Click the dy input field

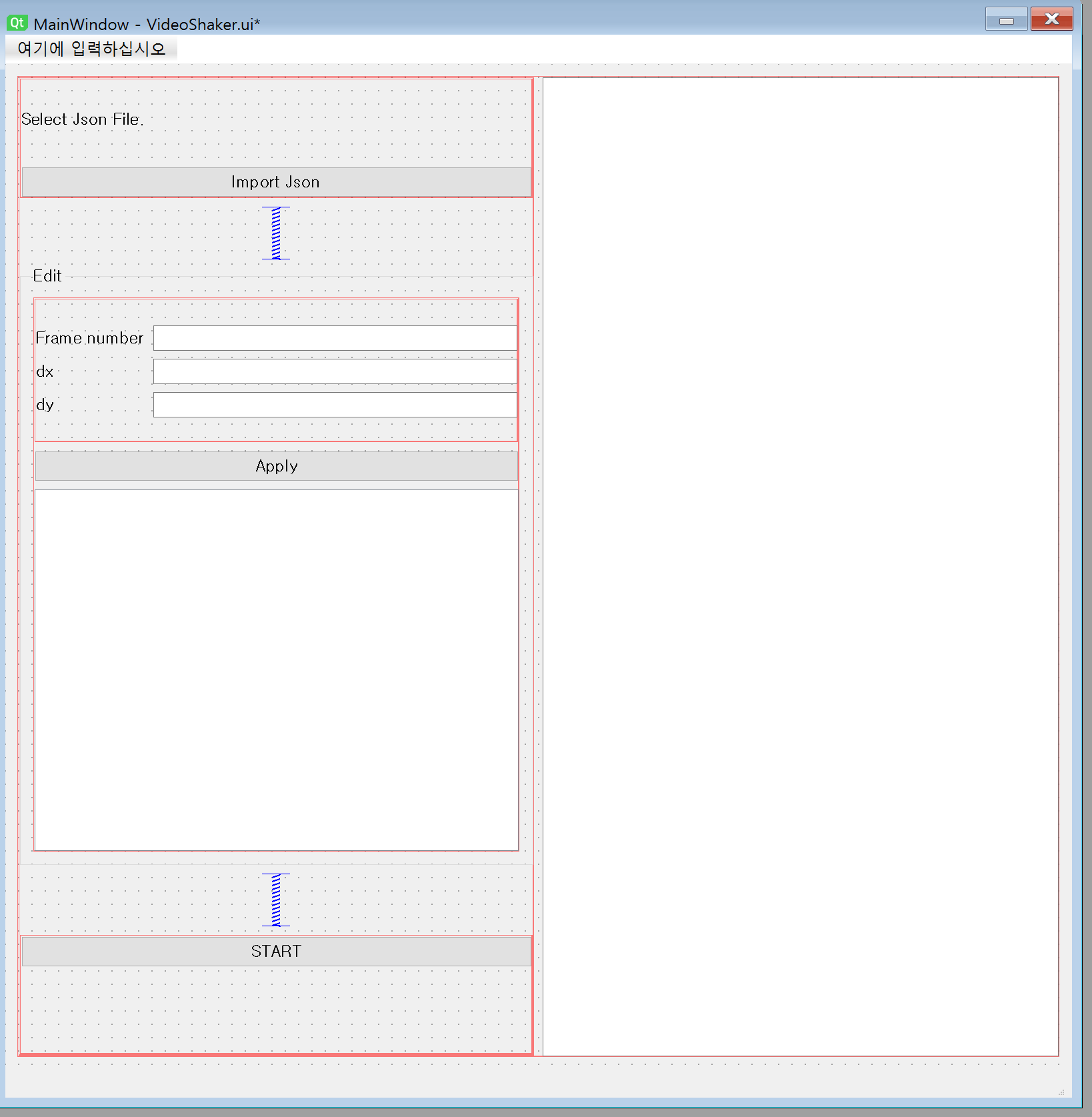tap(335, 405)
